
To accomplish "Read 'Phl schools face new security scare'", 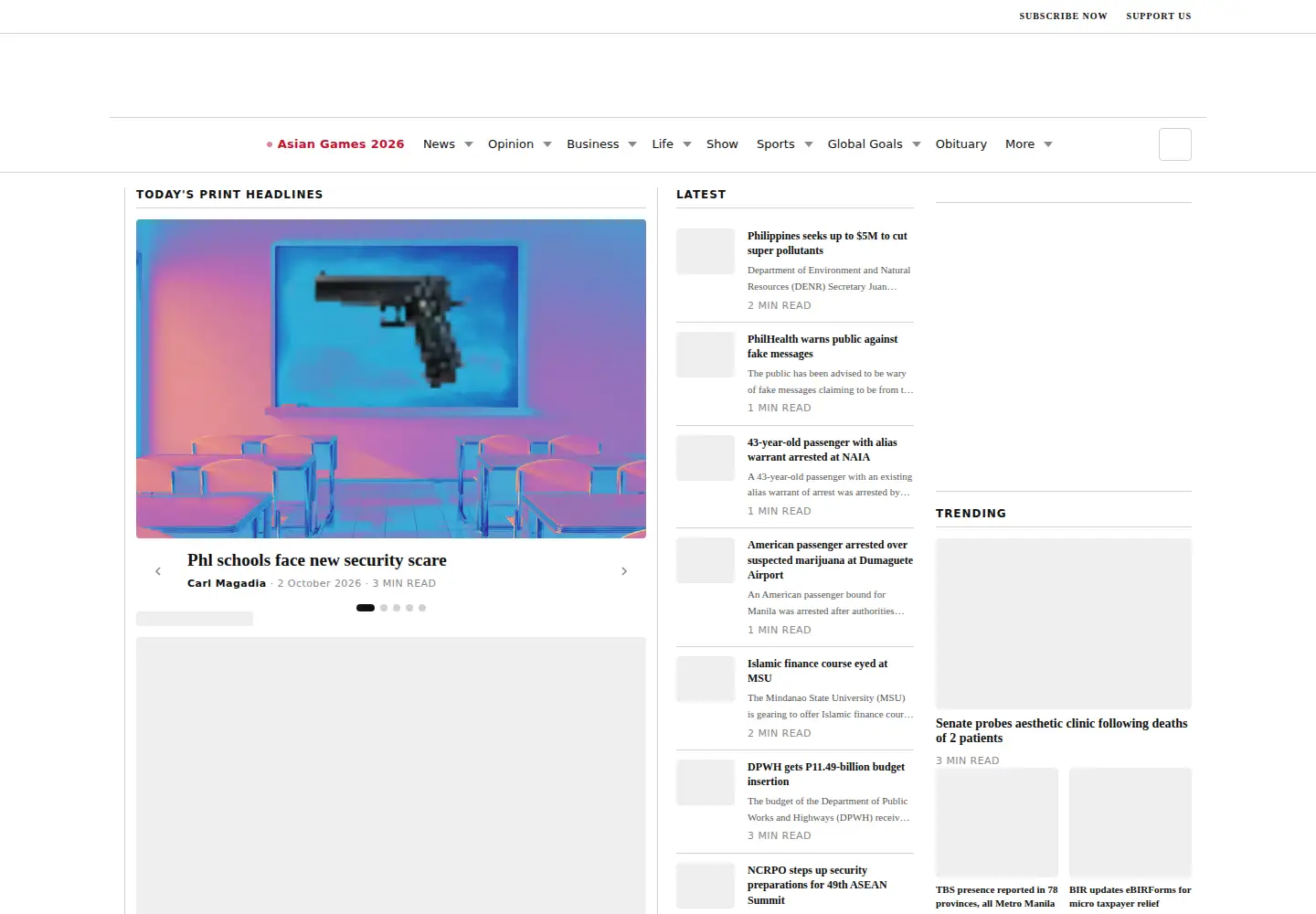I will point(317,560).
